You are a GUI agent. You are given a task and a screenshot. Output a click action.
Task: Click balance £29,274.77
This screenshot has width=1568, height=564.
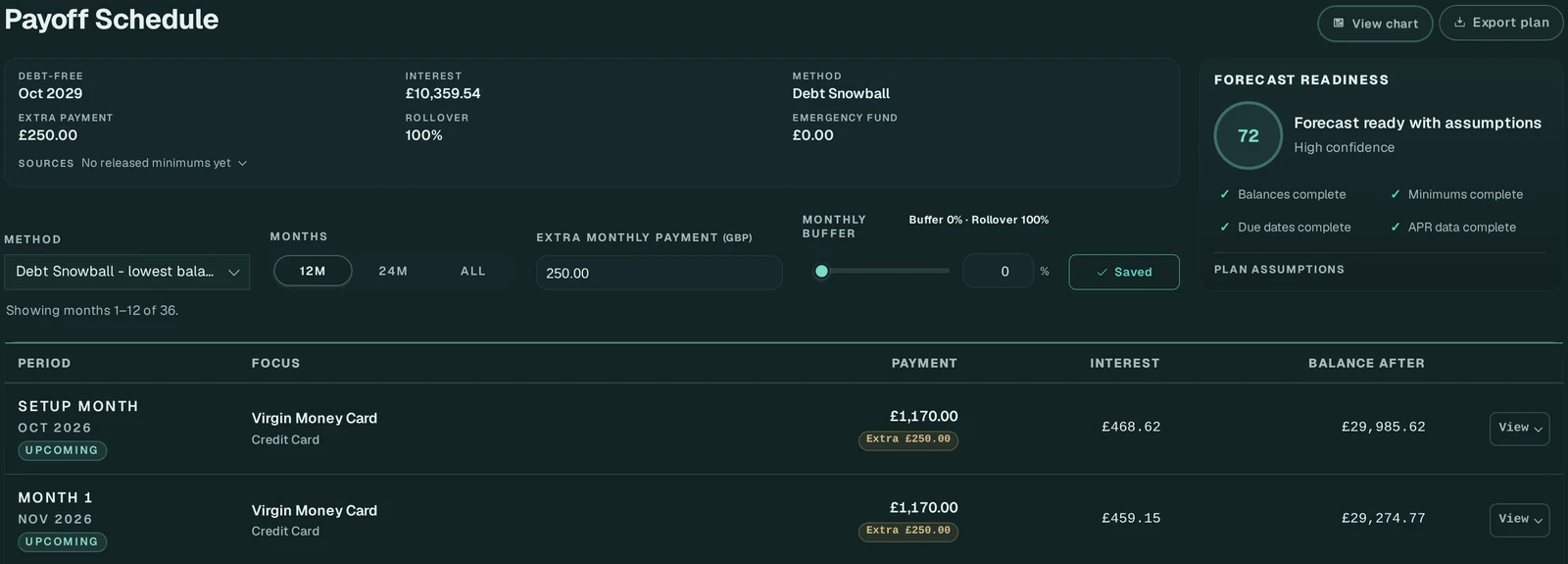click(x=1383, y=518)
